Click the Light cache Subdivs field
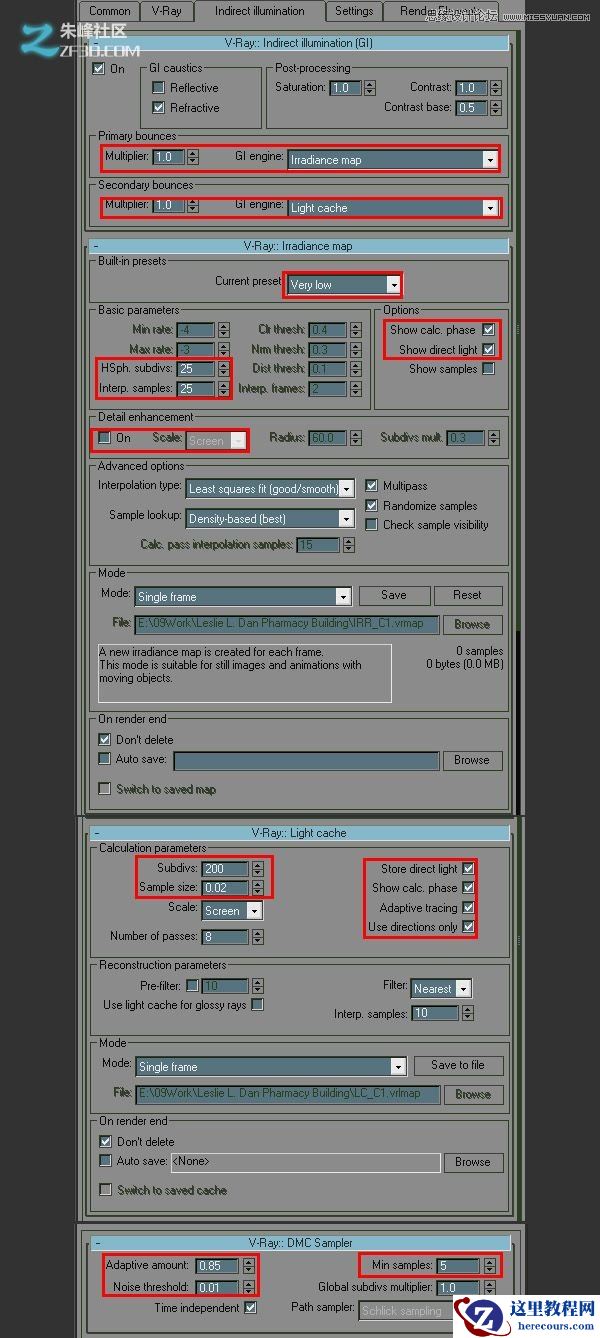The width and height of the screenshot is (600, 1338). 224,869
